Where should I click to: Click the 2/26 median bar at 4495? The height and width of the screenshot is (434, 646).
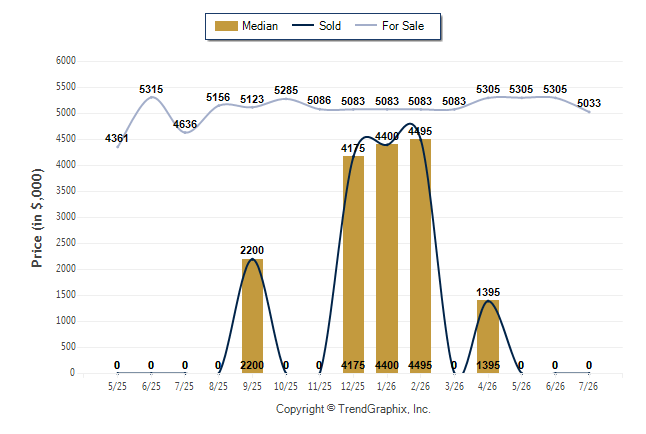[421, 256]
